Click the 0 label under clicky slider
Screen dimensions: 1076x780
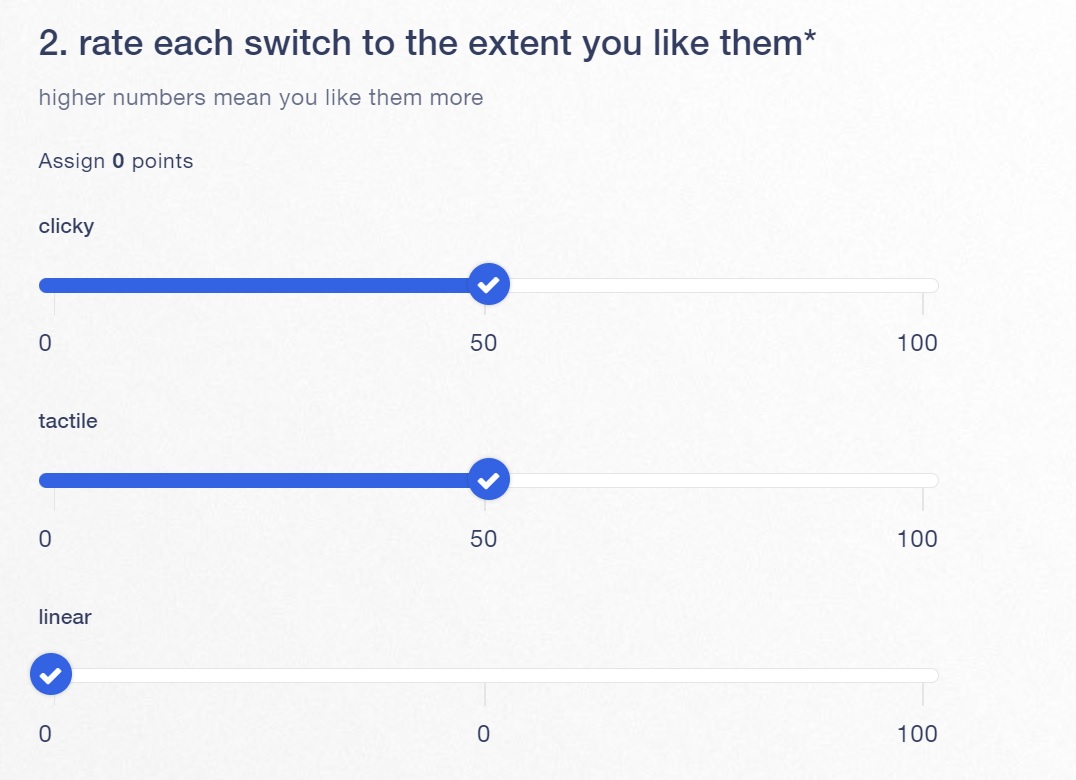click(x=45, y=343)
